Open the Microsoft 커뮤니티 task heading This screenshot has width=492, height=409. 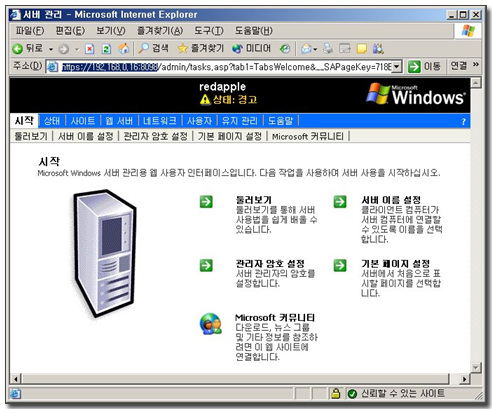[x=275, y=317]
